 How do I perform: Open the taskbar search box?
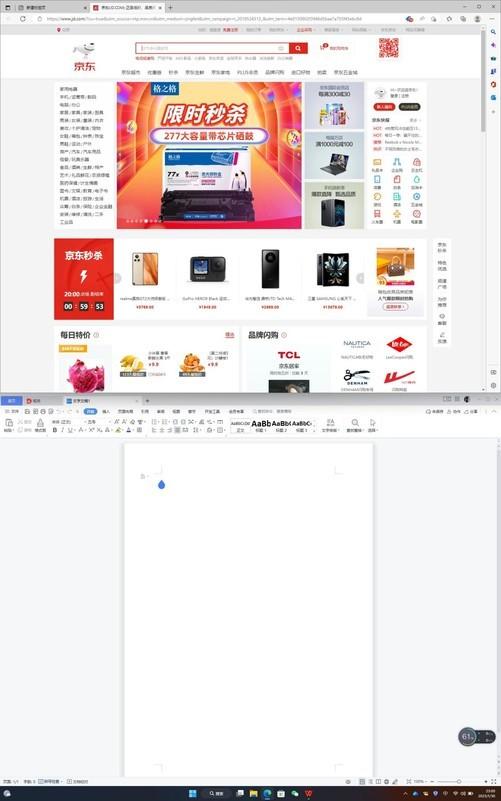tap(217, 793)
